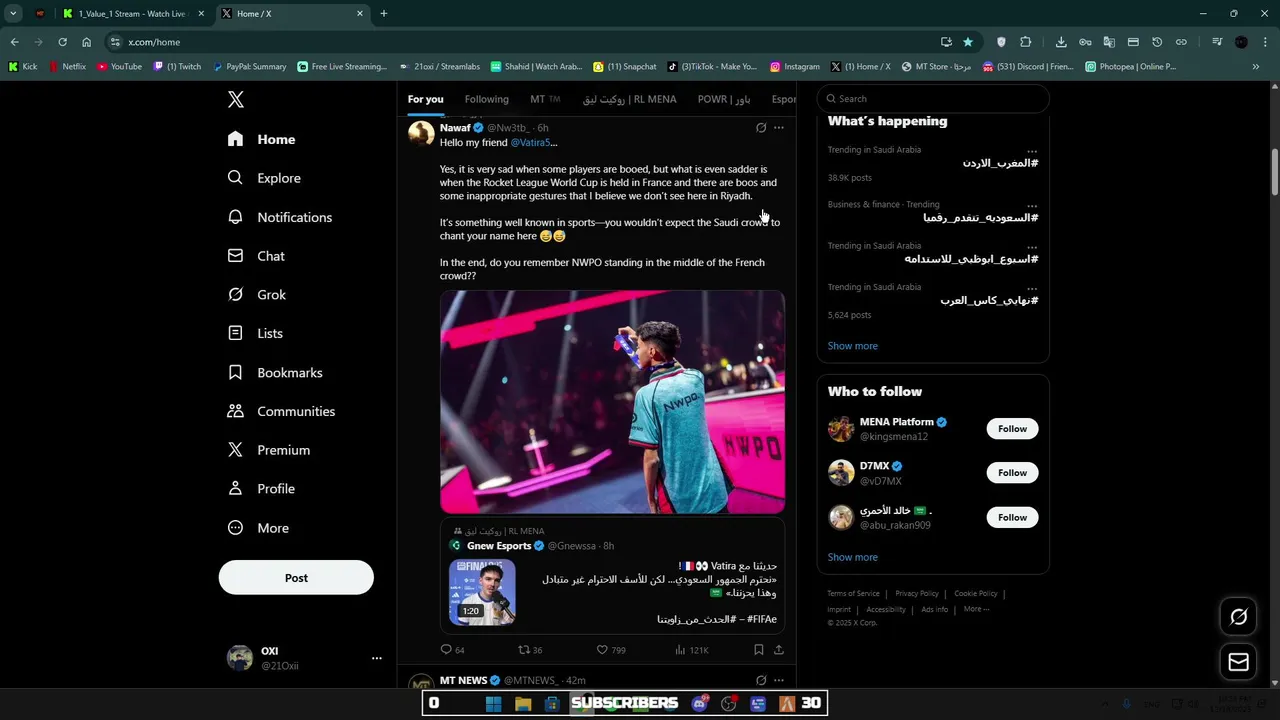The width and height of the screenshot is (1280, 720).
Task: Open Terms of Service link
Action: pos(853,594)
